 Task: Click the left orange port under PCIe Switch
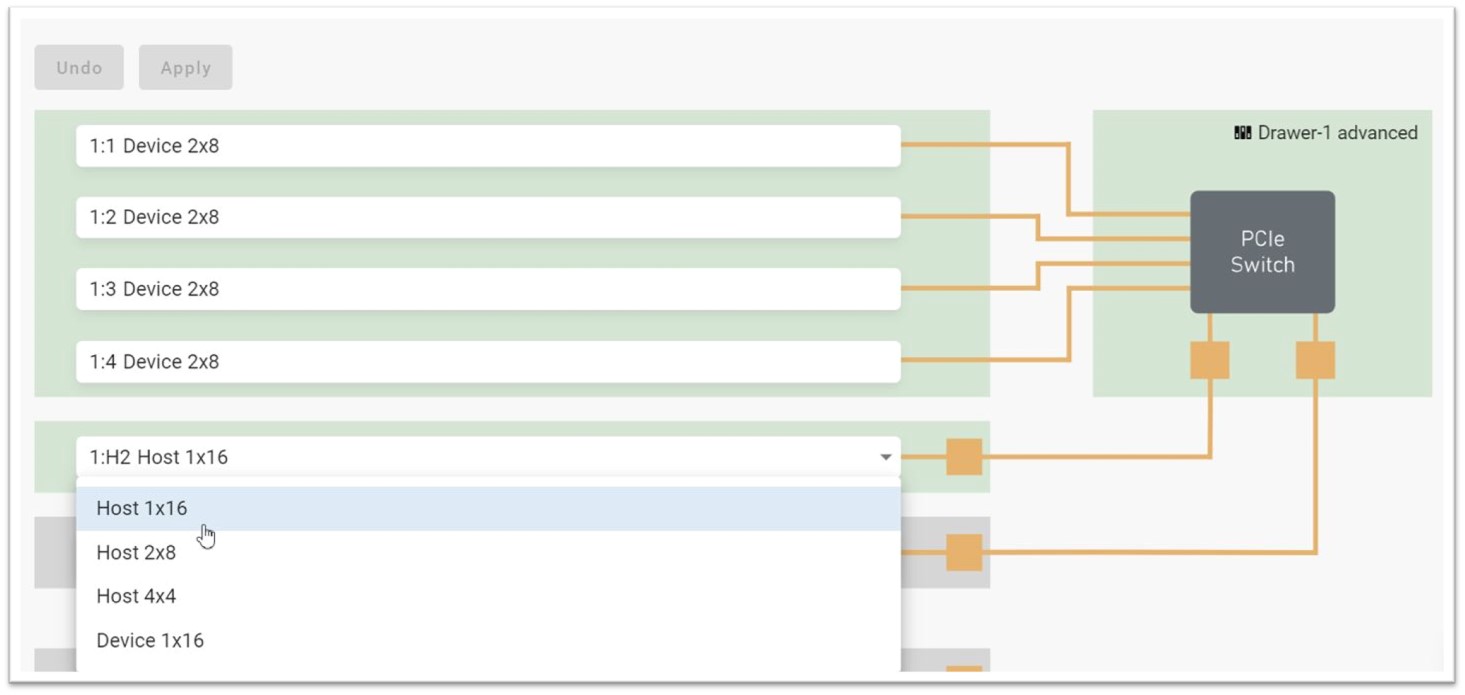click(x=1210, y=360)
